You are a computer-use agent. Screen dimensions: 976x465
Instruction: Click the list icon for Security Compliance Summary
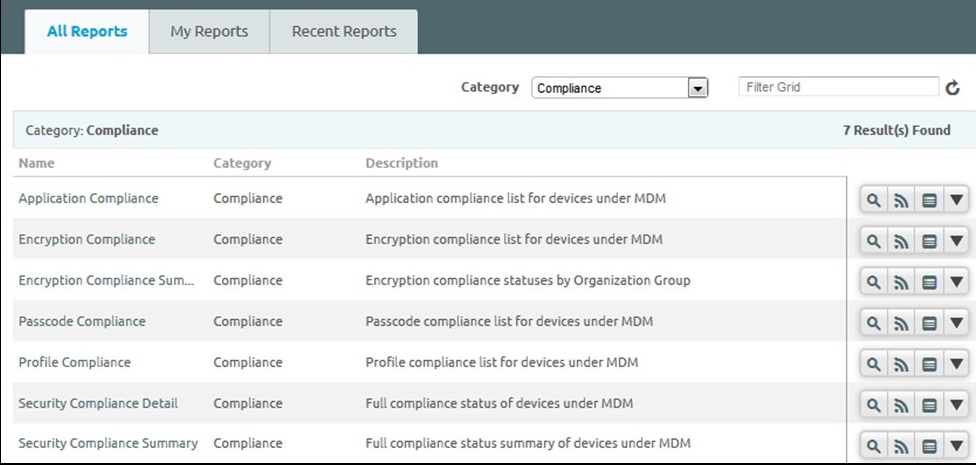click(x=929, y=446)
